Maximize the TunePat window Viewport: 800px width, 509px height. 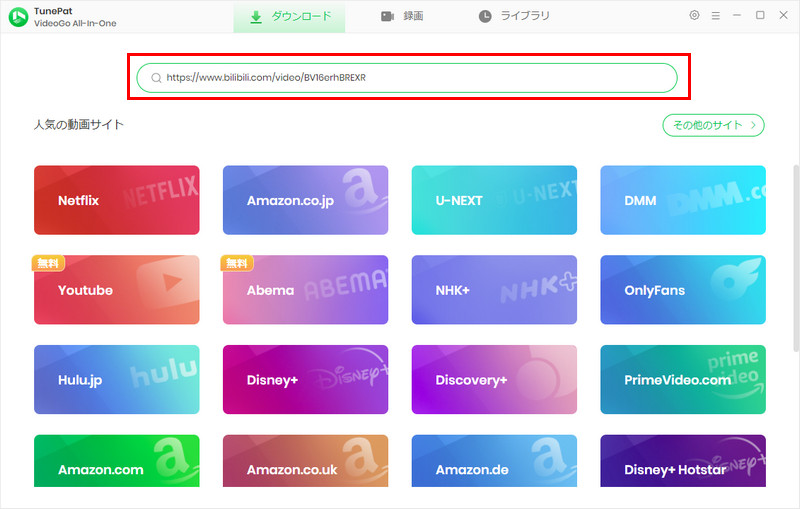pyautogui.click(x=760, y=15)
